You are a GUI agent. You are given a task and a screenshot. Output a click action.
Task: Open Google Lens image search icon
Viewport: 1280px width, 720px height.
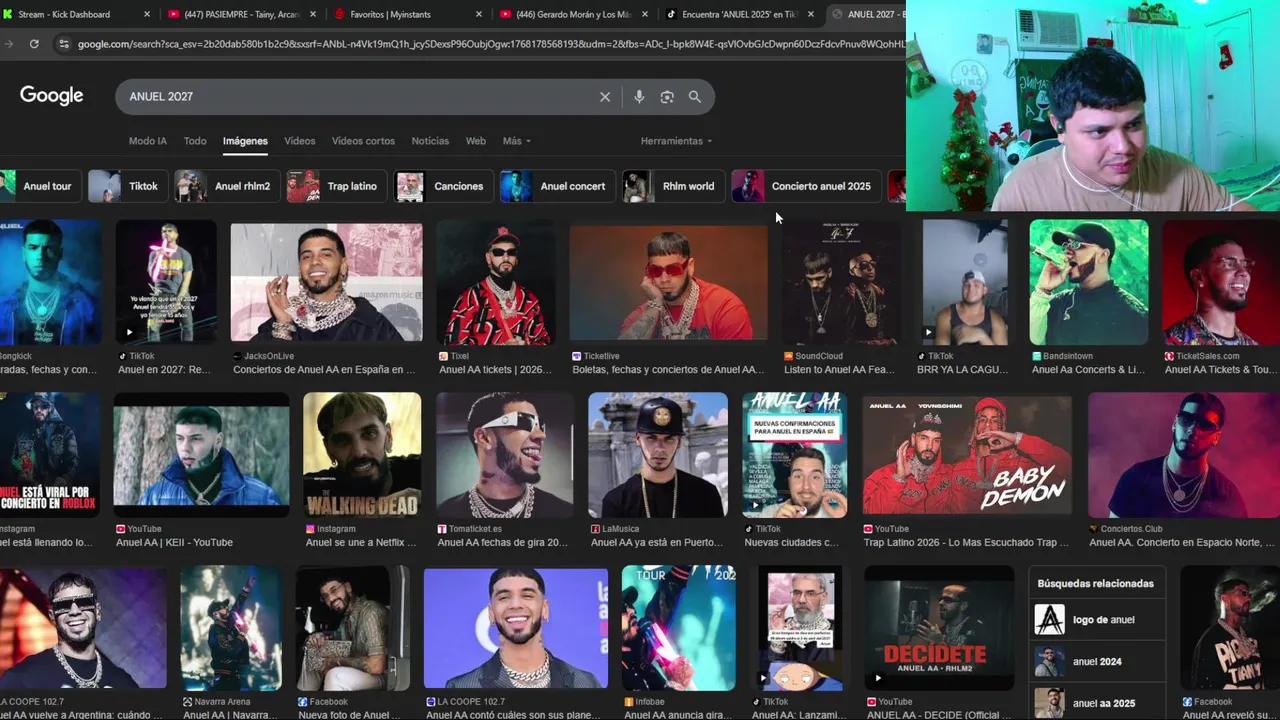click(667, 97)
